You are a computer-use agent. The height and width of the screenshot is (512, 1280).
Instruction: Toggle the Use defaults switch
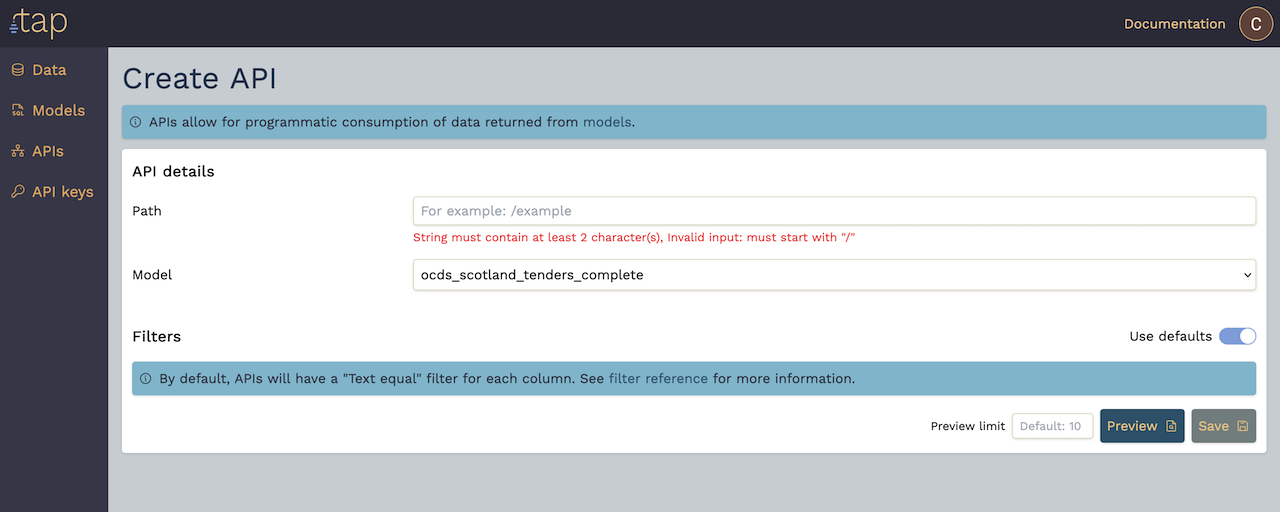[x=1237, y=336]
